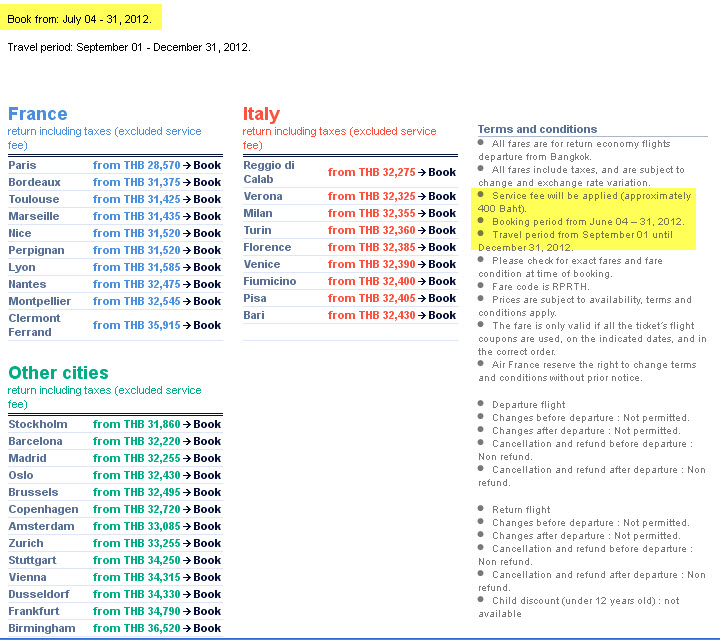Click the 'from THB 35,915' Clermont Ferrand price

tap(136, 325)
